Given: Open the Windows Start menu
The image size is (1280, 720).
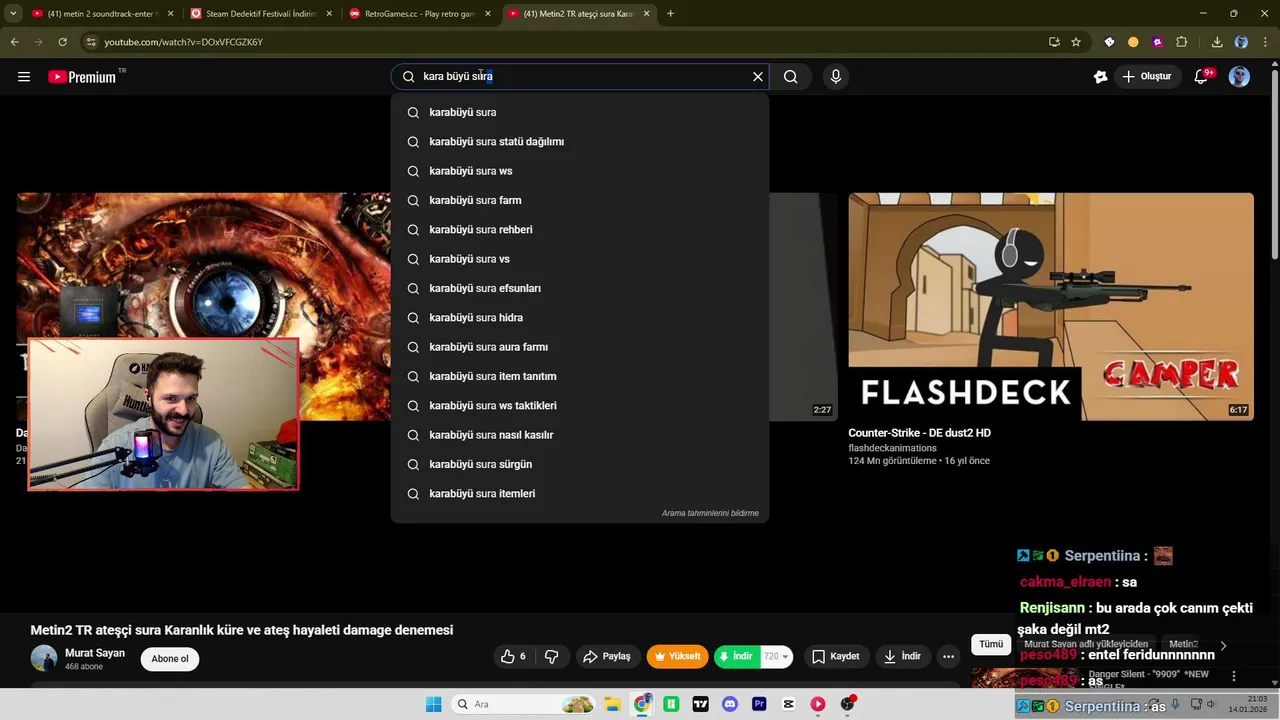Looking at the screenshot, I should (433, 704).
